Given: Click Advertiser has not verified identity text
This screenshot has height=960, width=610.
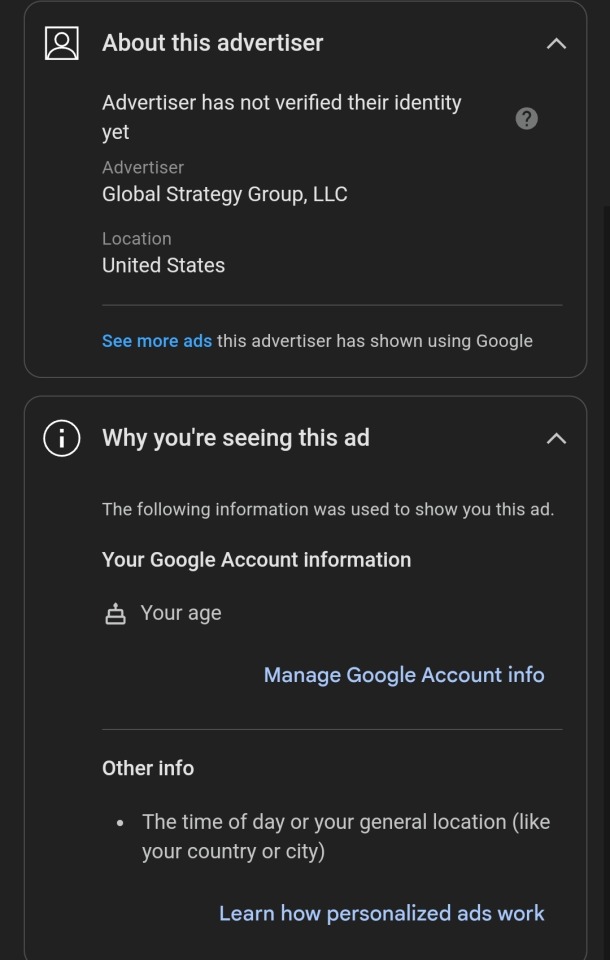Looking at the screenshot, I should [282, 117].
